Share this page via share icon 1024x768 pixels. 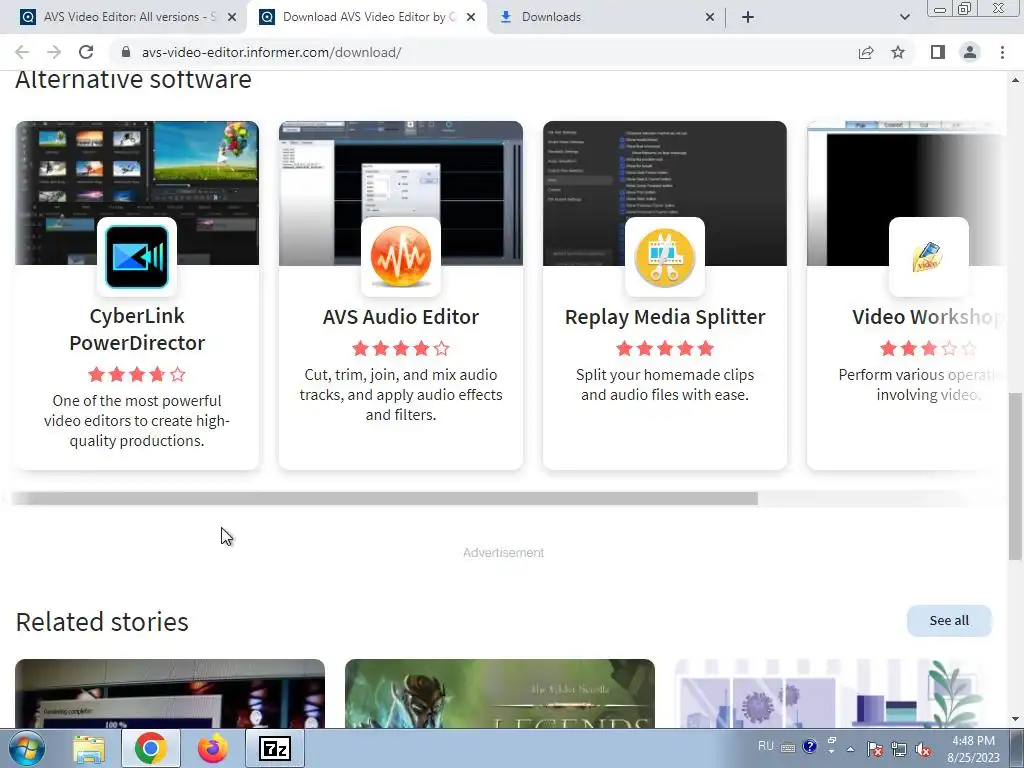tap(866, 52)
